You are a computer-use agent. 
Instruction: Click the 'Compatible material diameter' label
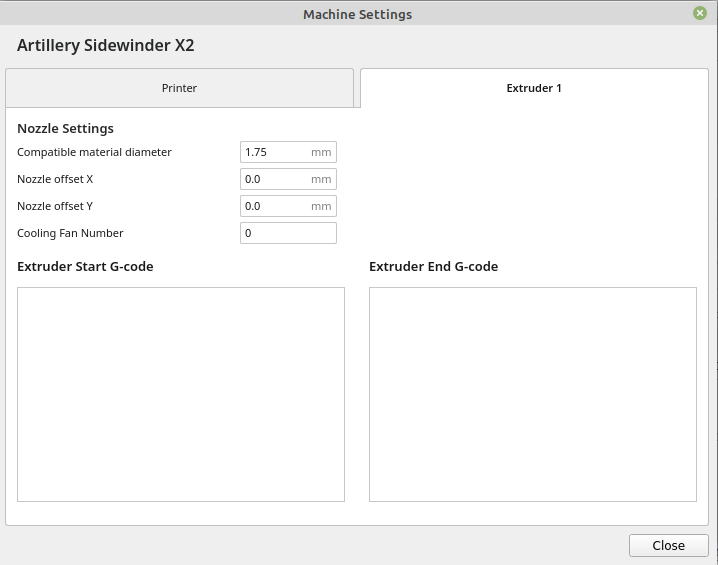point(94,152)
